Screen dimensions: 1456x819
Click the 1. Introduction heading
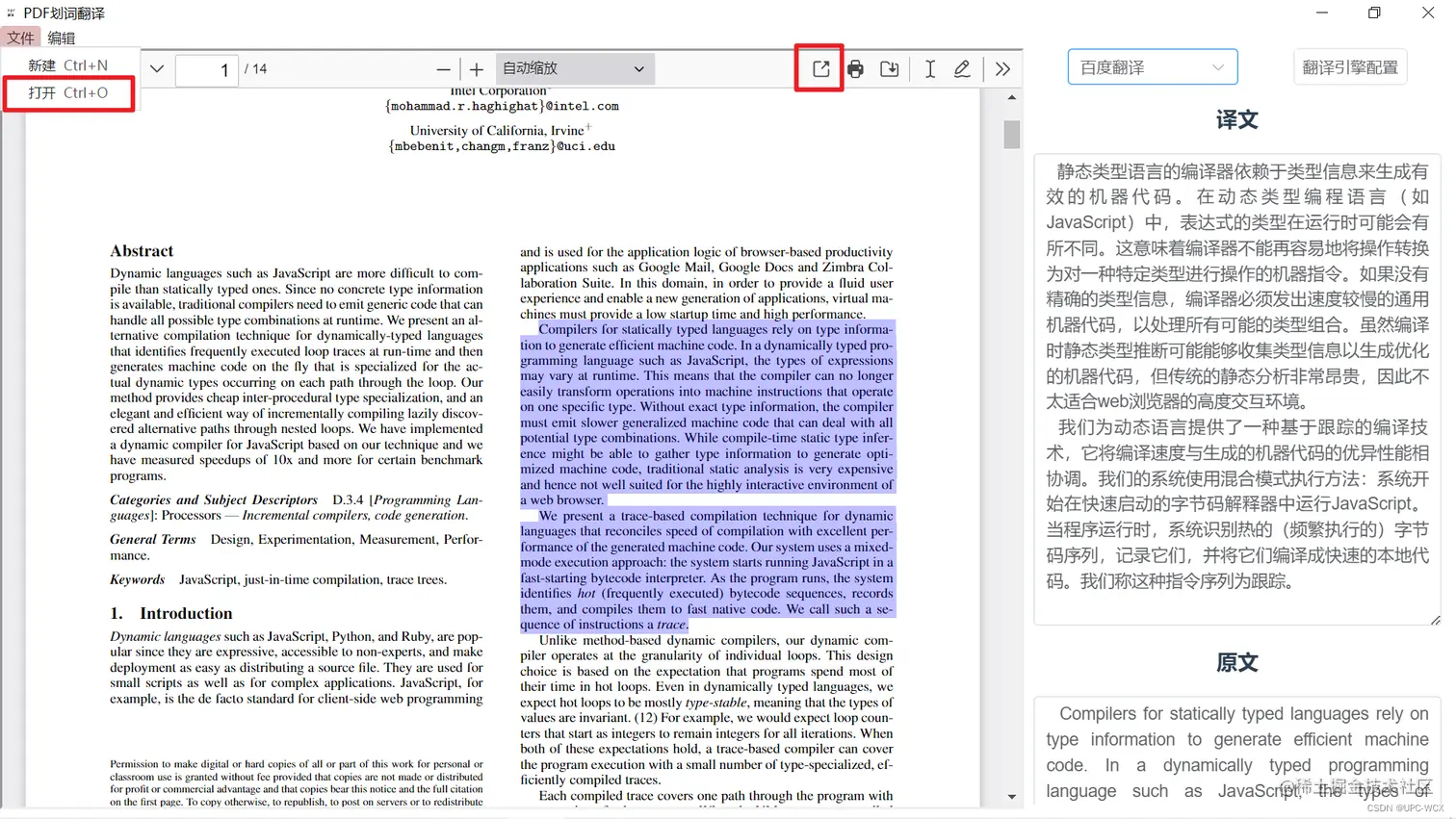pos(171,613)
